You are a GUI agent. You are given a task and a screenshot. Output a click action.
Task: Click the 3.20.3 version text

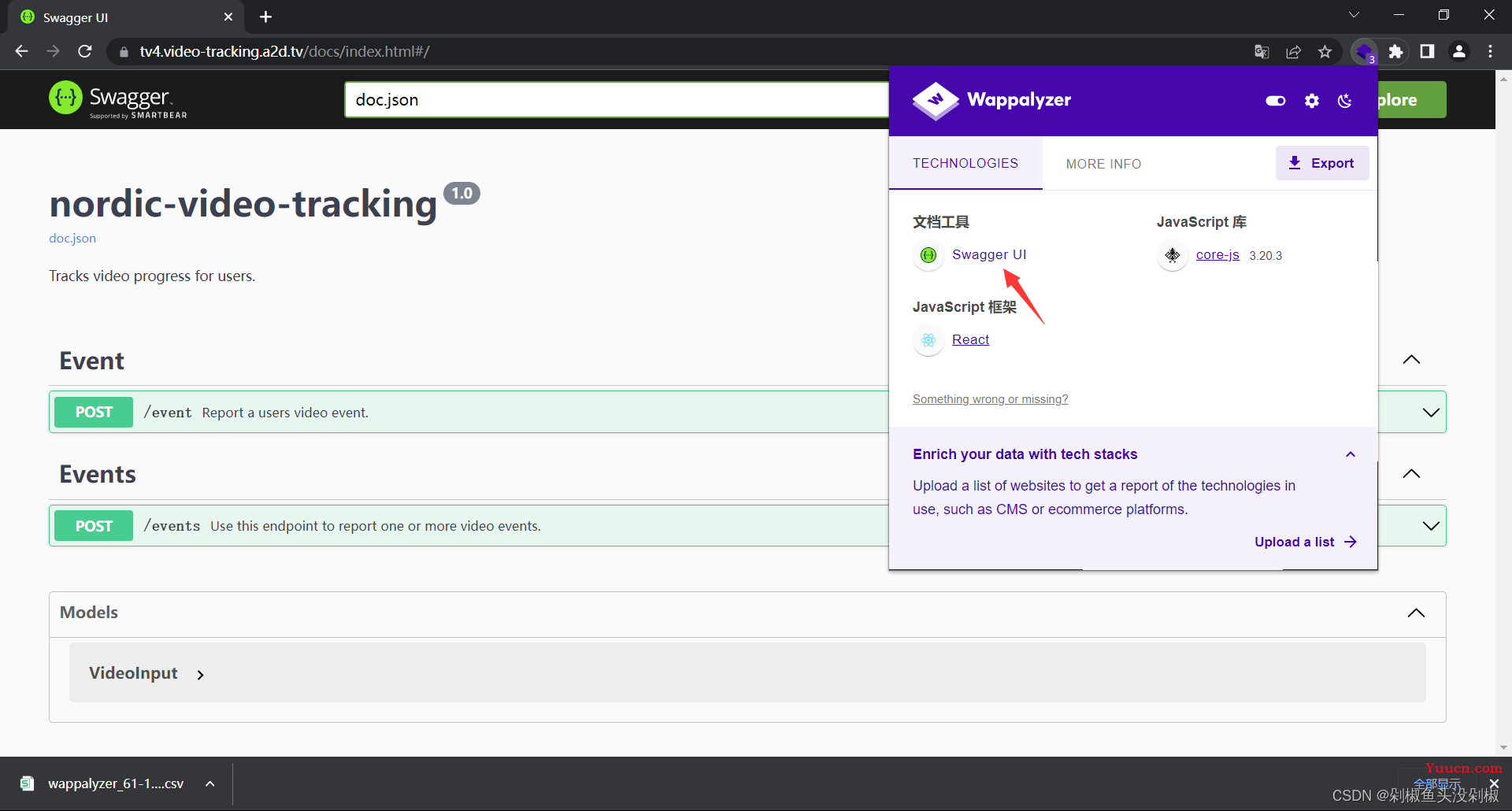click(1266, 256)
